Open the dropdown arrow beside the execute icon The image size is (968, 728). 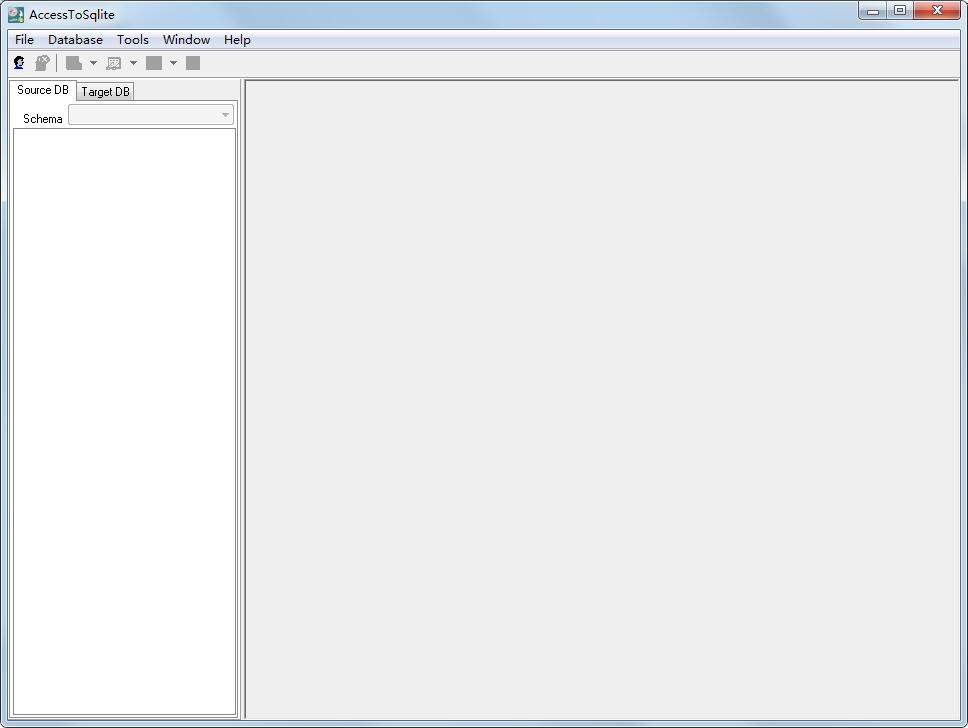pos(173,62)
